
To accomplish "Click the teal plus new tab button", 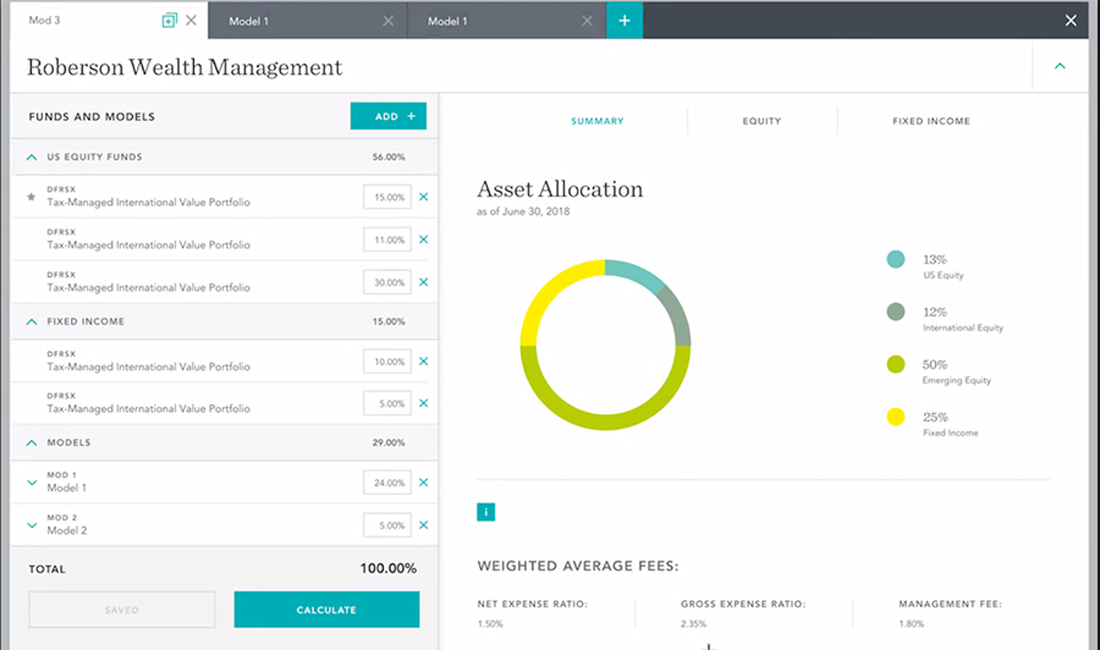I will [624, 20].
